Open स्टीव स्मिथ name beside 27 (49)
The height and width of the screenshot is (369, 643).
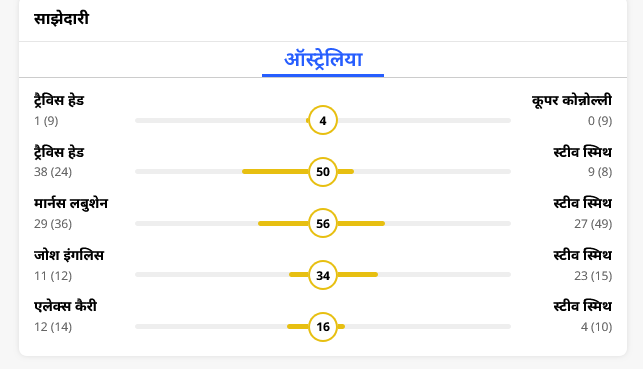tap(582, 204)
